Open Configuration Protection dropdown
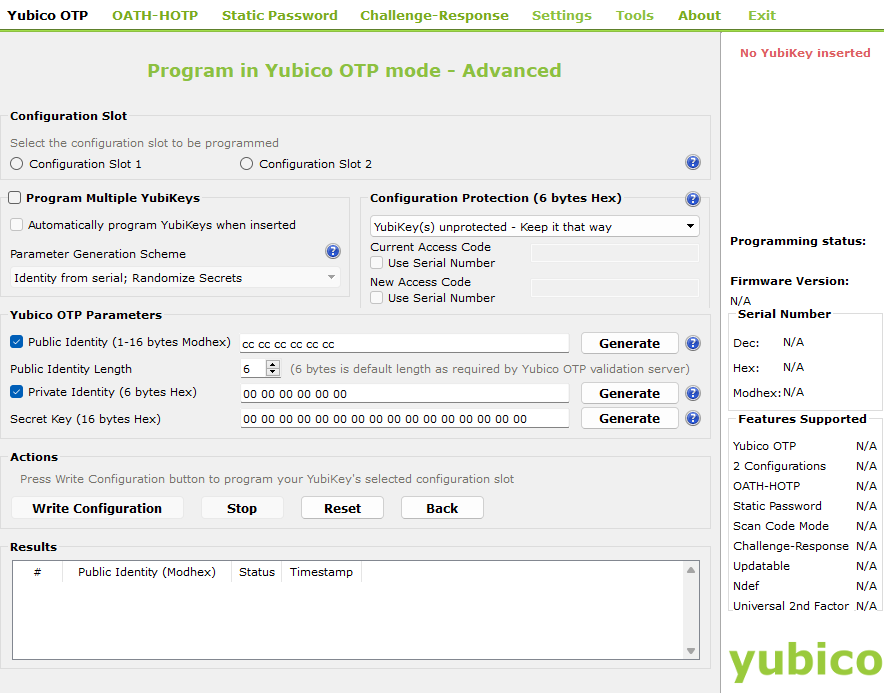The width and height of the screenshot is (884, 693). click(x=534, y=226)
